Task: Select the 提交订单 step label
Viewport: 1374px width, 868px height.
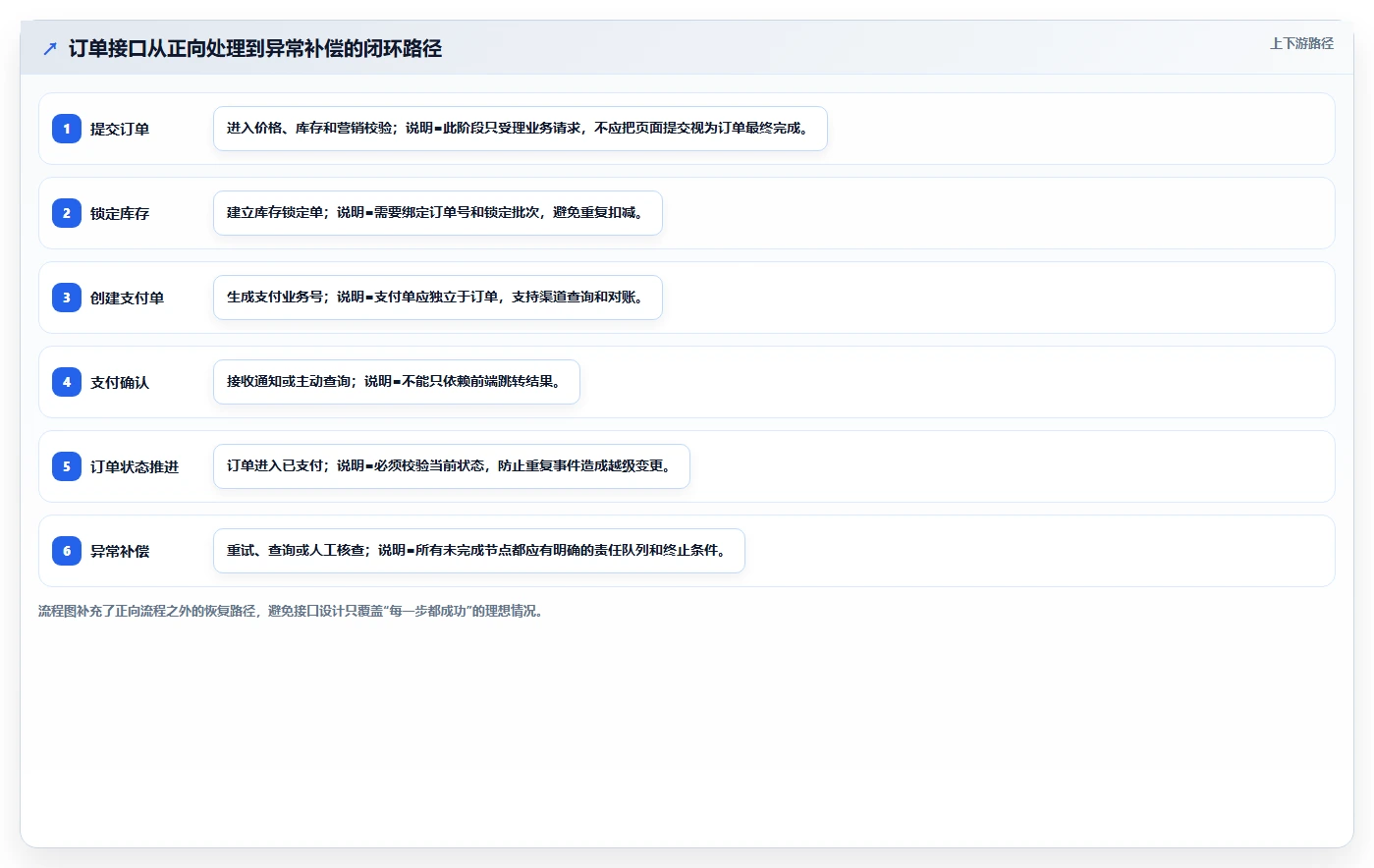Action: (x=120, y=129)
